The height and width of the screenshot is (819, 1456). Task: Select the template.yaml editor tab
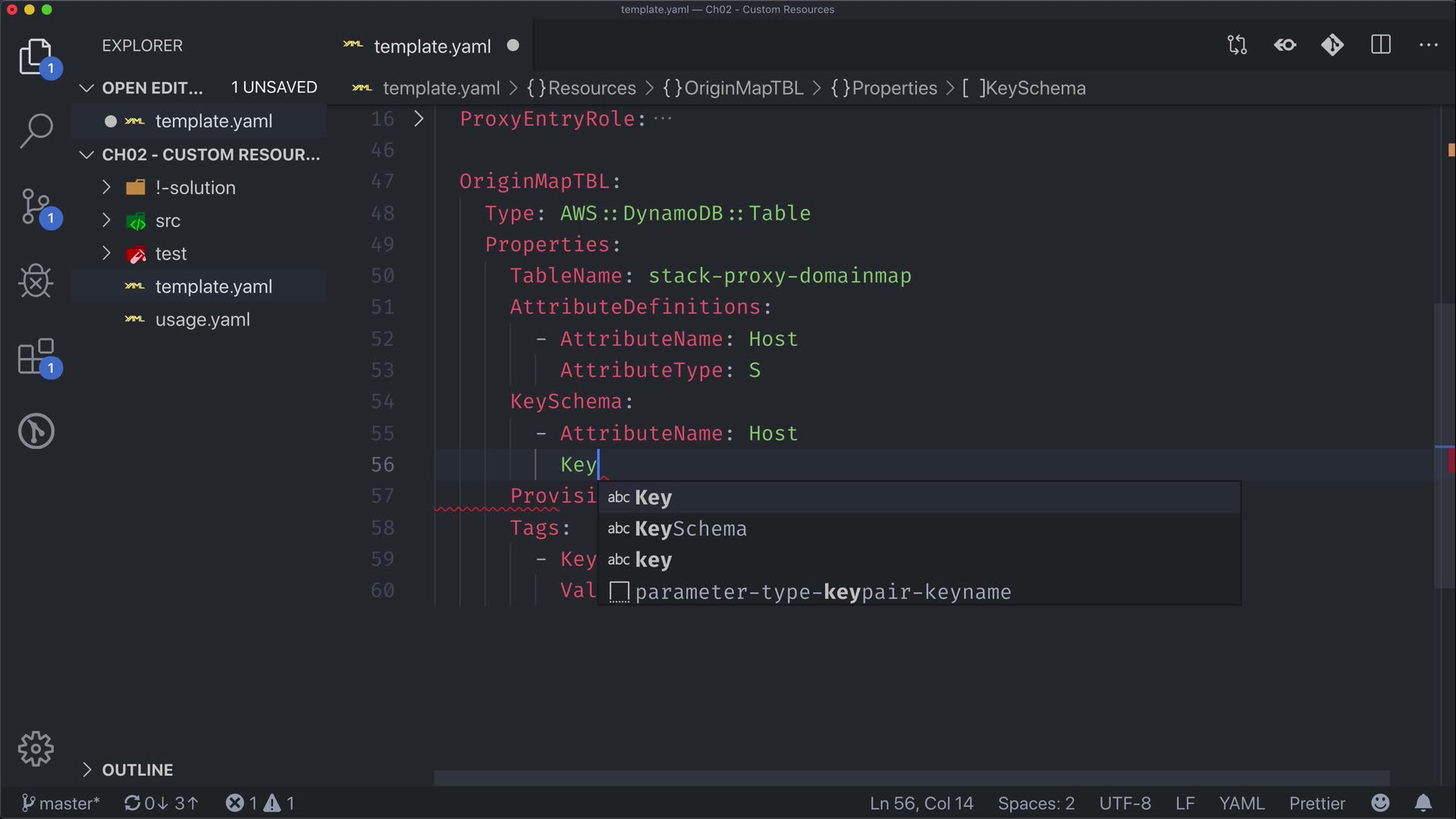point(432,46)
